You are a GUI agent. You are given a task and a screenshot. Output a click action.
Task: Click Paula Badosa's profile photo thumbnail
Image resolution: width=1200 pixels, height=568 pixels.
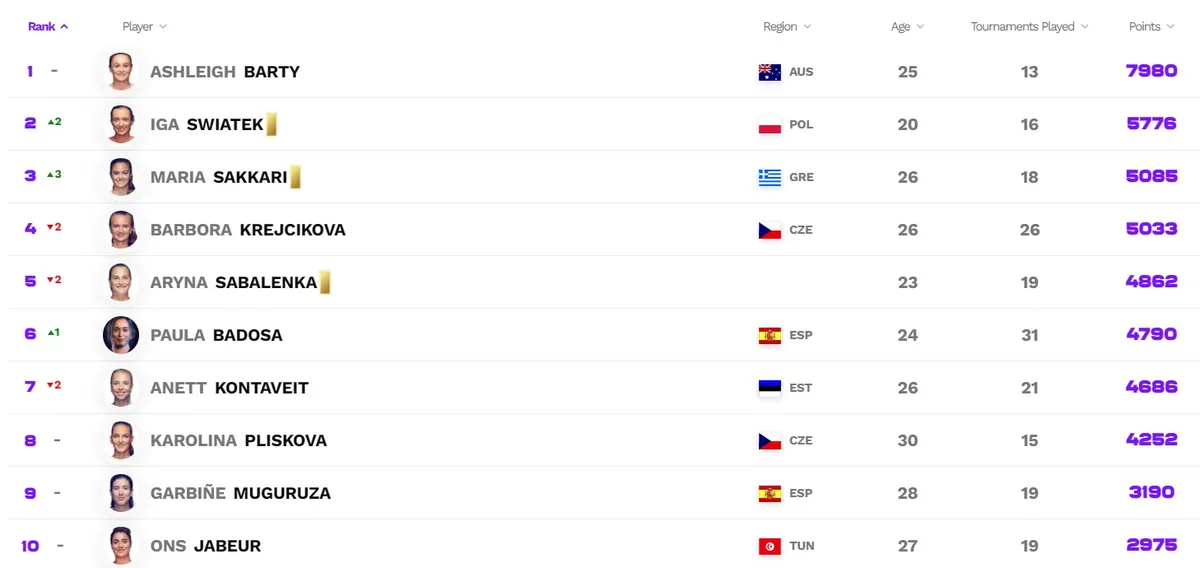pyautogui.click(x=121, y=335)
